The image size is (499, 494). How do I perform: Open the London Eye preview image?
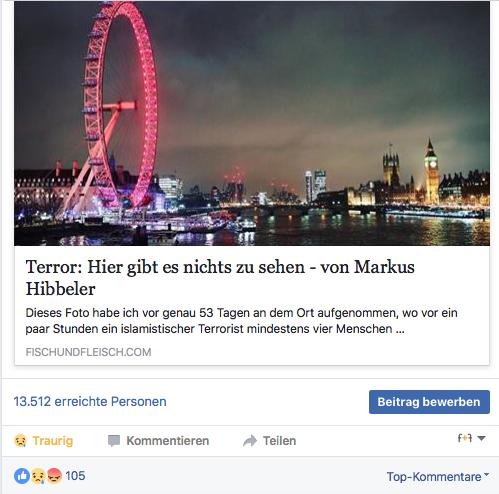coord(252,123)
